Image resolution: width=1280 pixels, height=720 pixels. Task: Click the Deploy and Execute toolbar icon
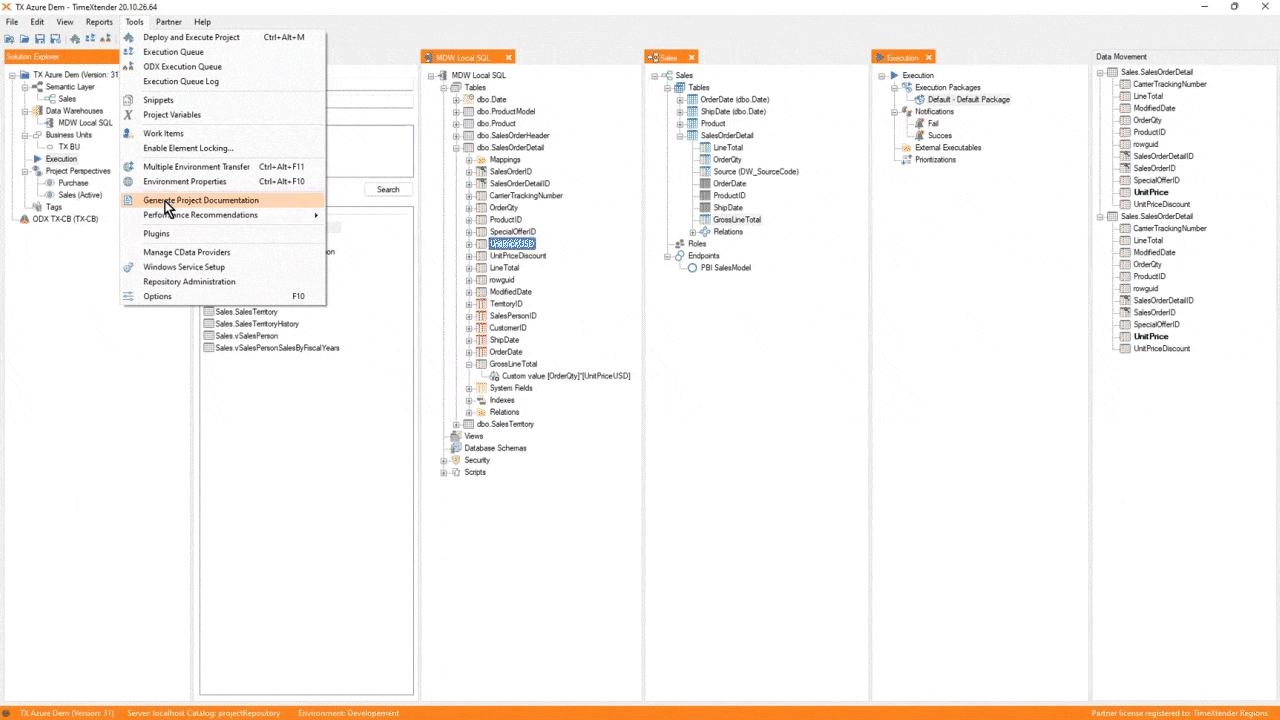pos(74,38)
